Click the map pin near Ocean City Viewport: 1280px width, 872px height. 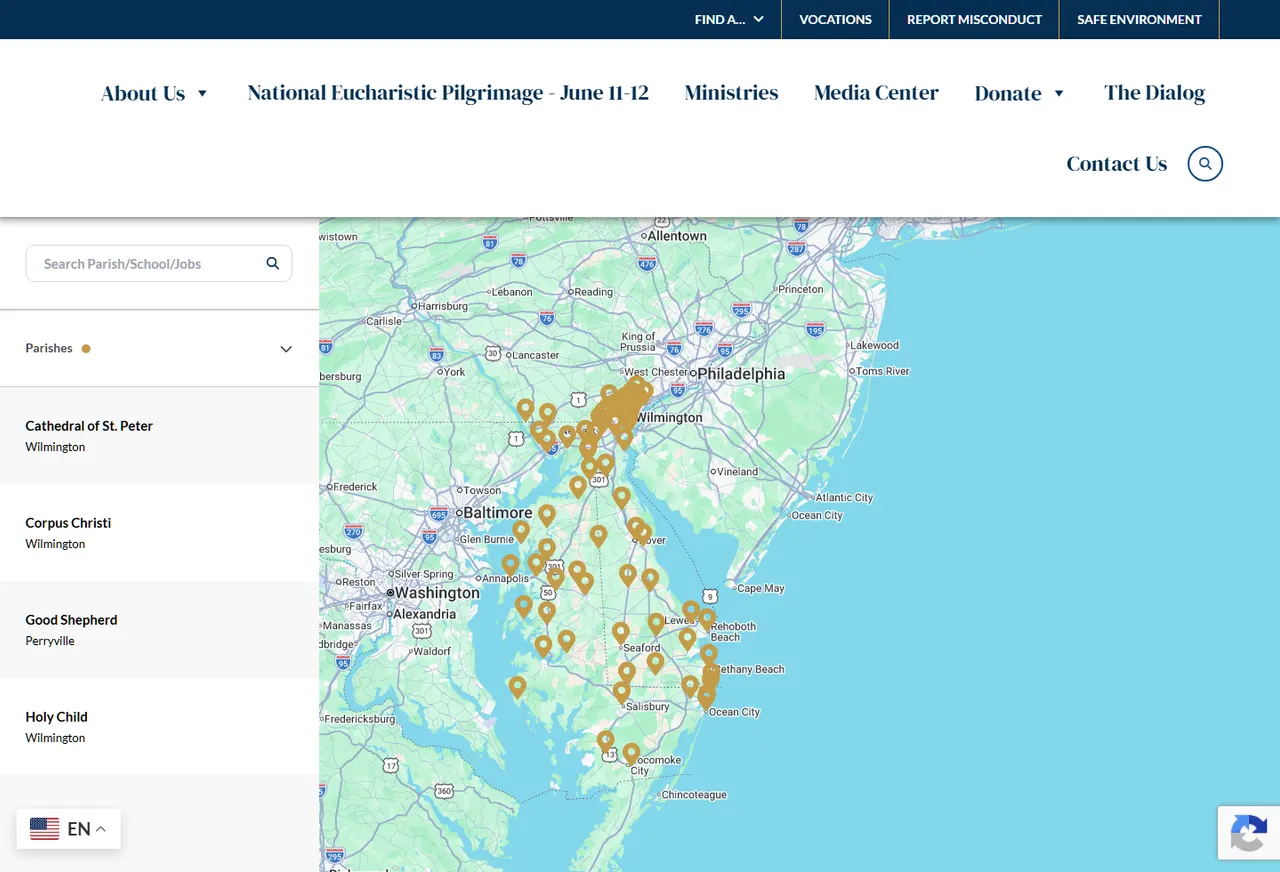click(706, 697)
